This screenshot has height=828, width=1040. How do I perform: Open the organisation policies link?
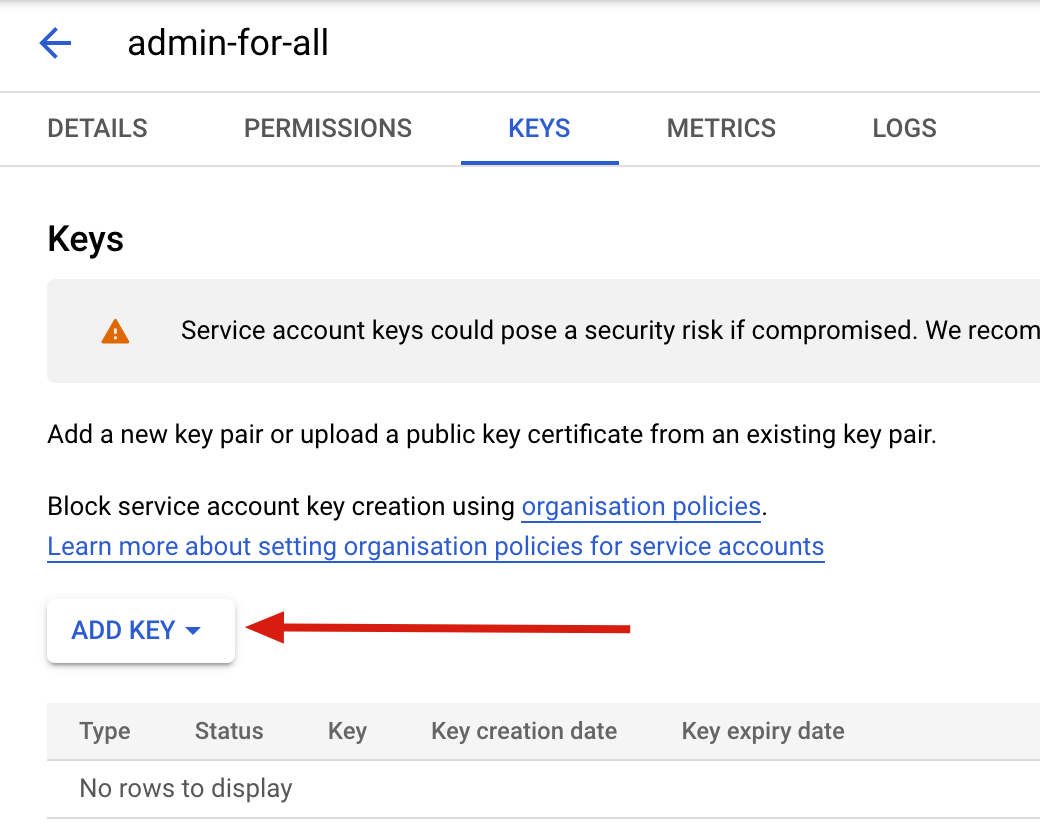coord(641,506)
